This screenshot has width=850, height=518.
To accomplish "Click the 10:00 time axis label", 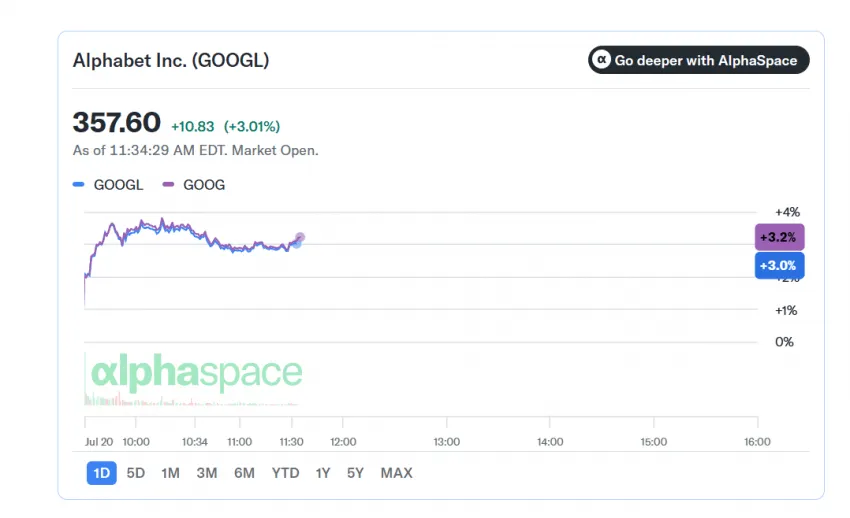I will 136,442.
